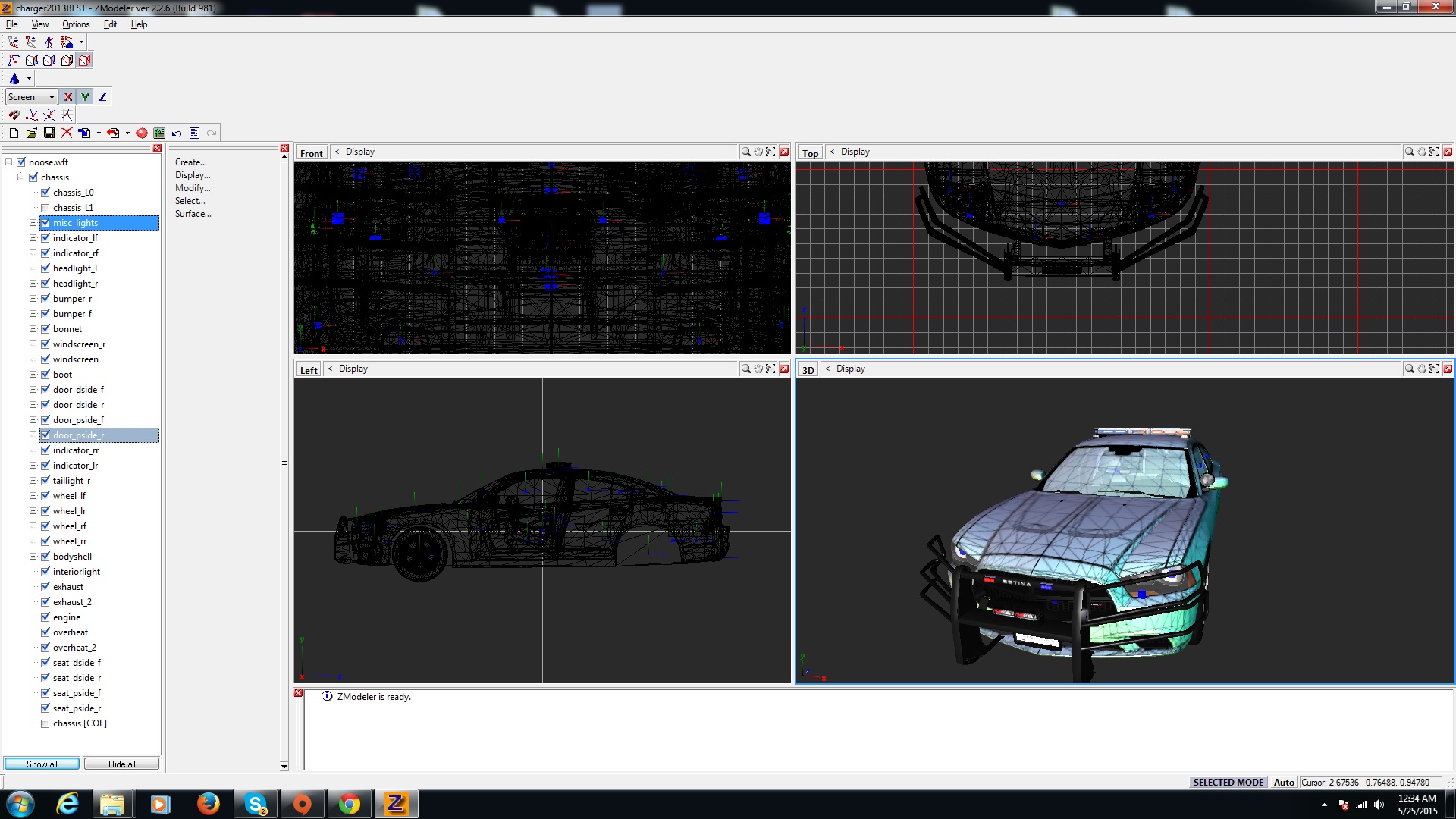
Task: Enable the chassis_L1 checkbox
Action: point(45,207)
